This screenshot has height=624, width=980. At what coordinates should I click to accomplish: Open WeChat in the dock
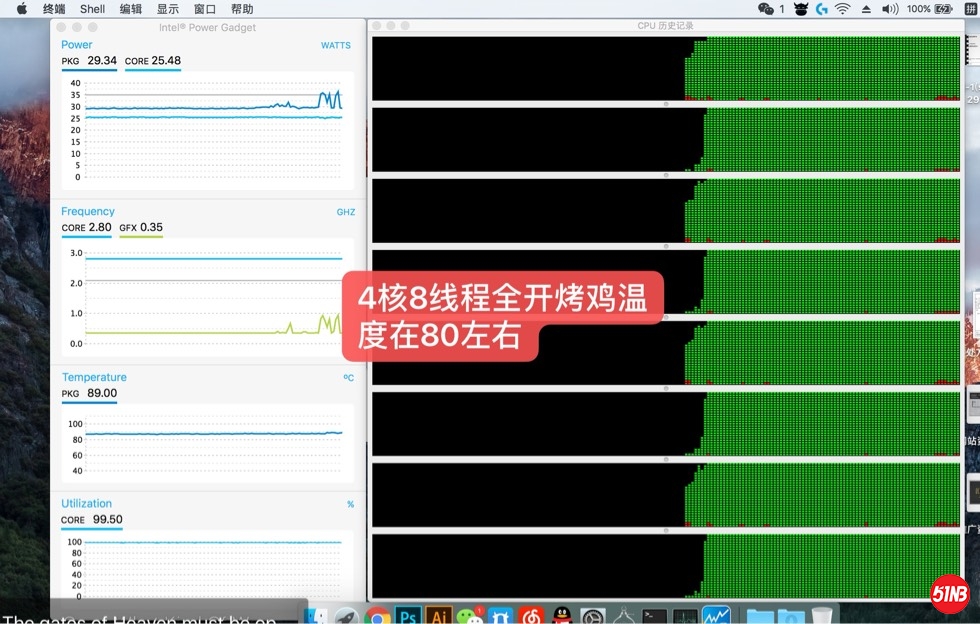(469, 616)
